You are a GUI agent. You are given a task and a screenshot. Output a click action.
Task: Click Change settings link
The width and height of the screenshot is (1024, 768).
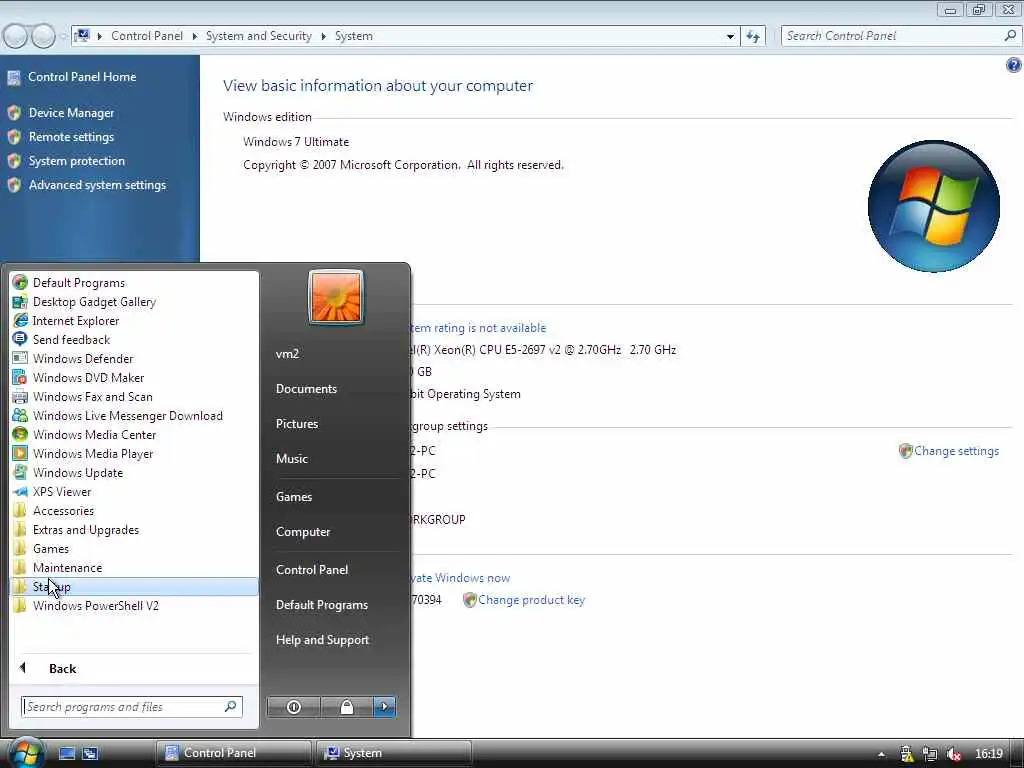pyautogui.click(x=956, y=451)
